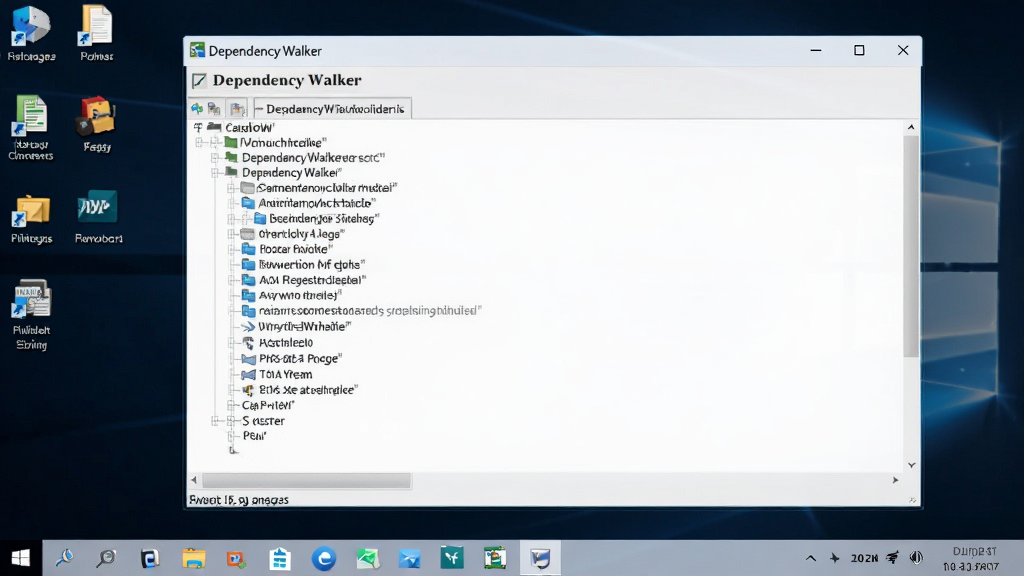Viewport: 1024px width, 576px height.
Task: Click the gray module icon of 'Orentloly A lega' row
Action: click(x=247, y=234)
